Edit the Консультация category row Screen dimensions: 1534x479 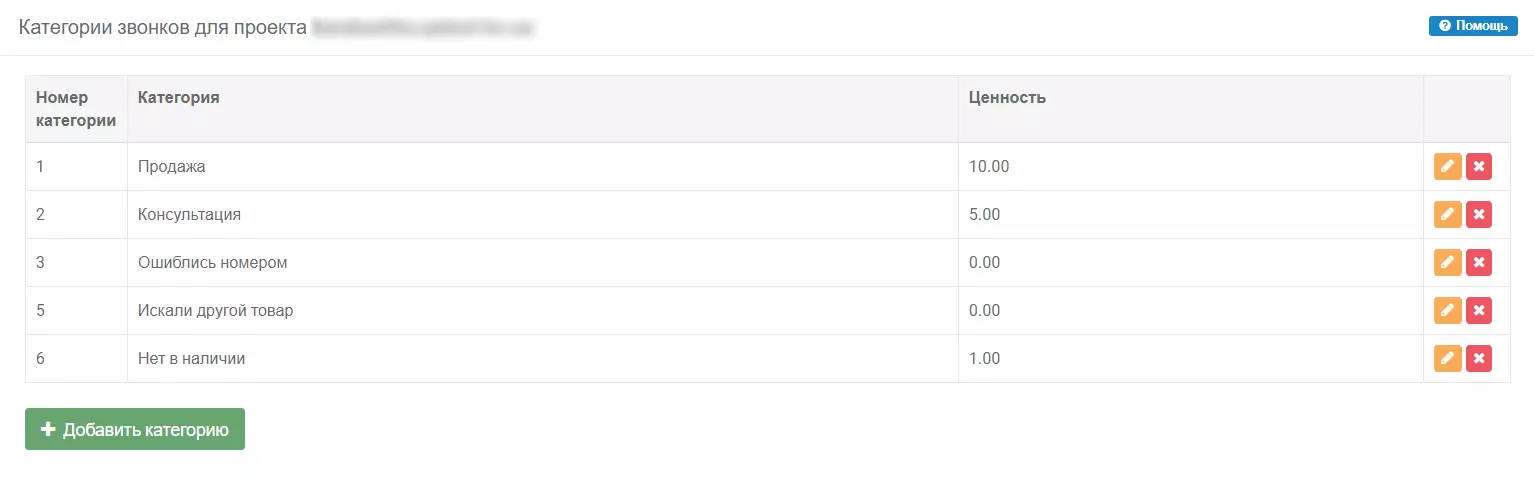pos(1447,215)
